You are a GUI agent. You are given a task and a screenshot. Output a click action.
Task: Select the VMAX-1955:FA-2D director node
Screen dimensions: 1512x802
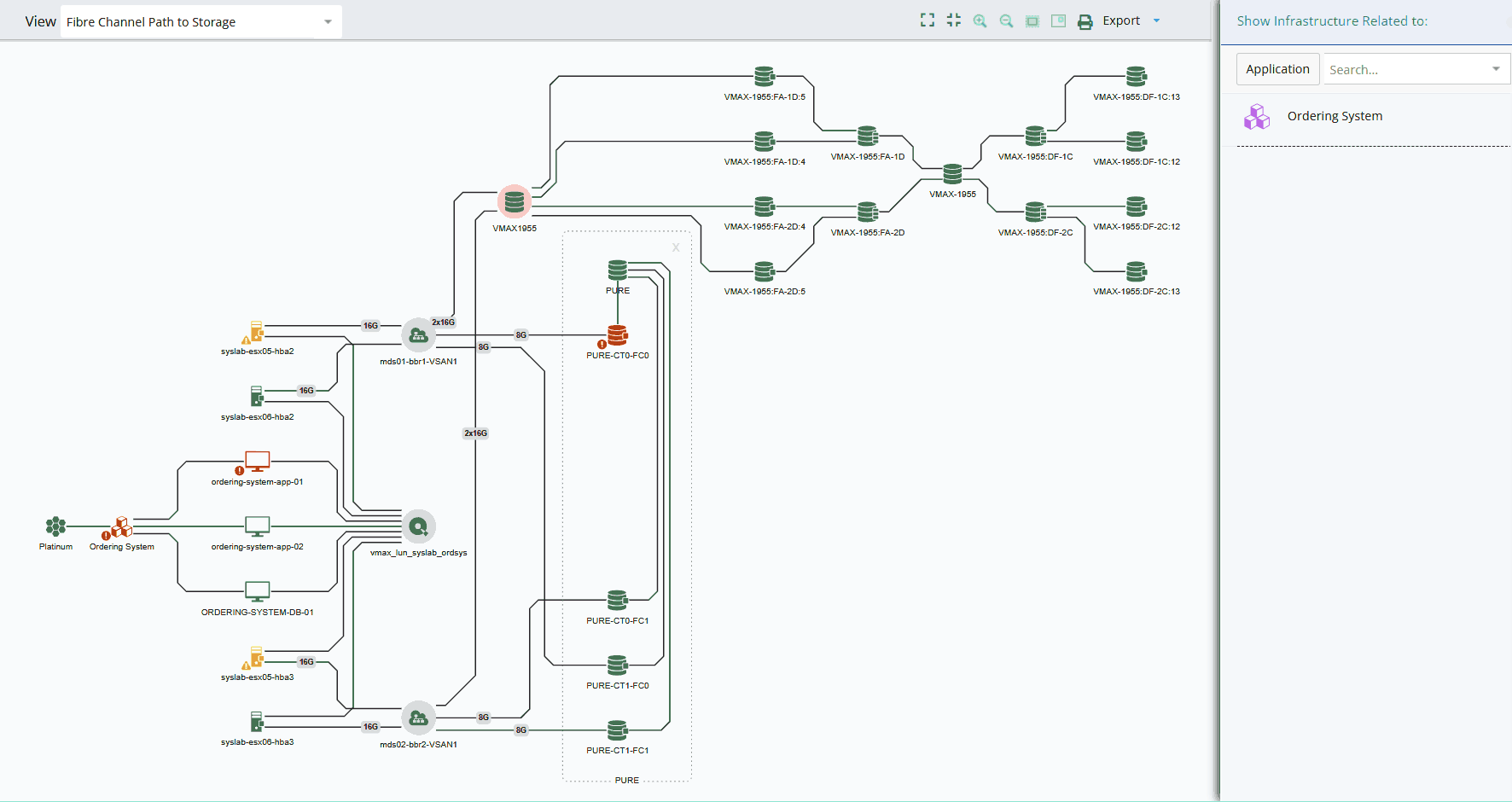pos(868,212)
